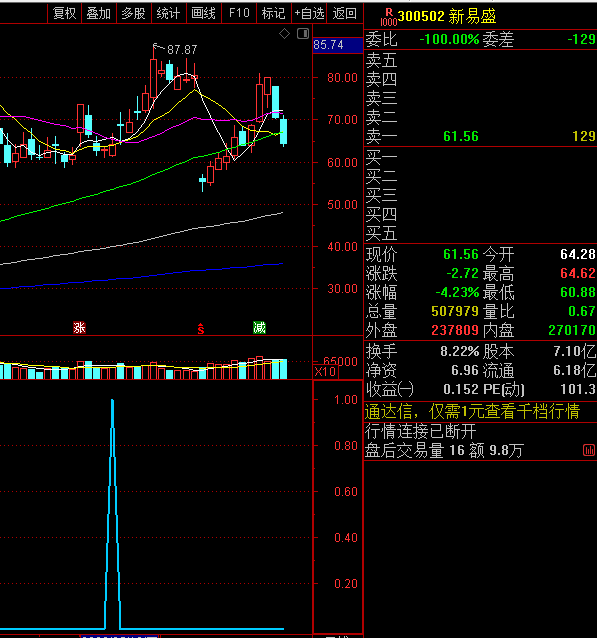Open the 统计 statistics tool
The image size is (597, 638).
coord(168,13)
